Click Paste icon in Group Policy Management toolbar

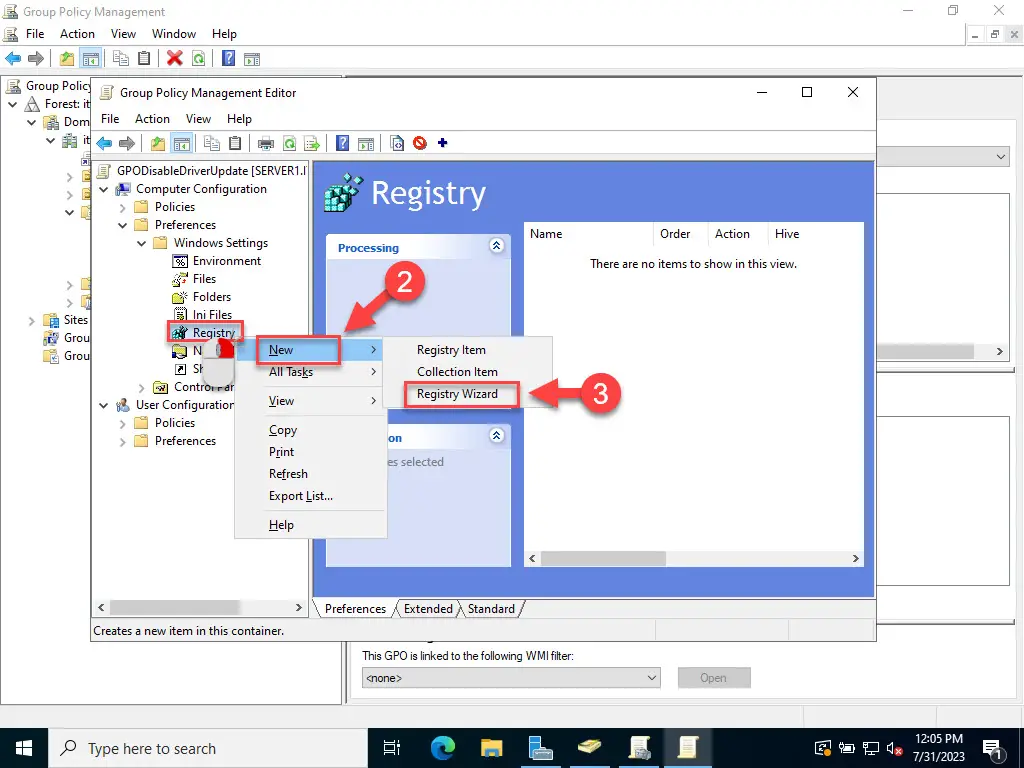144,58
